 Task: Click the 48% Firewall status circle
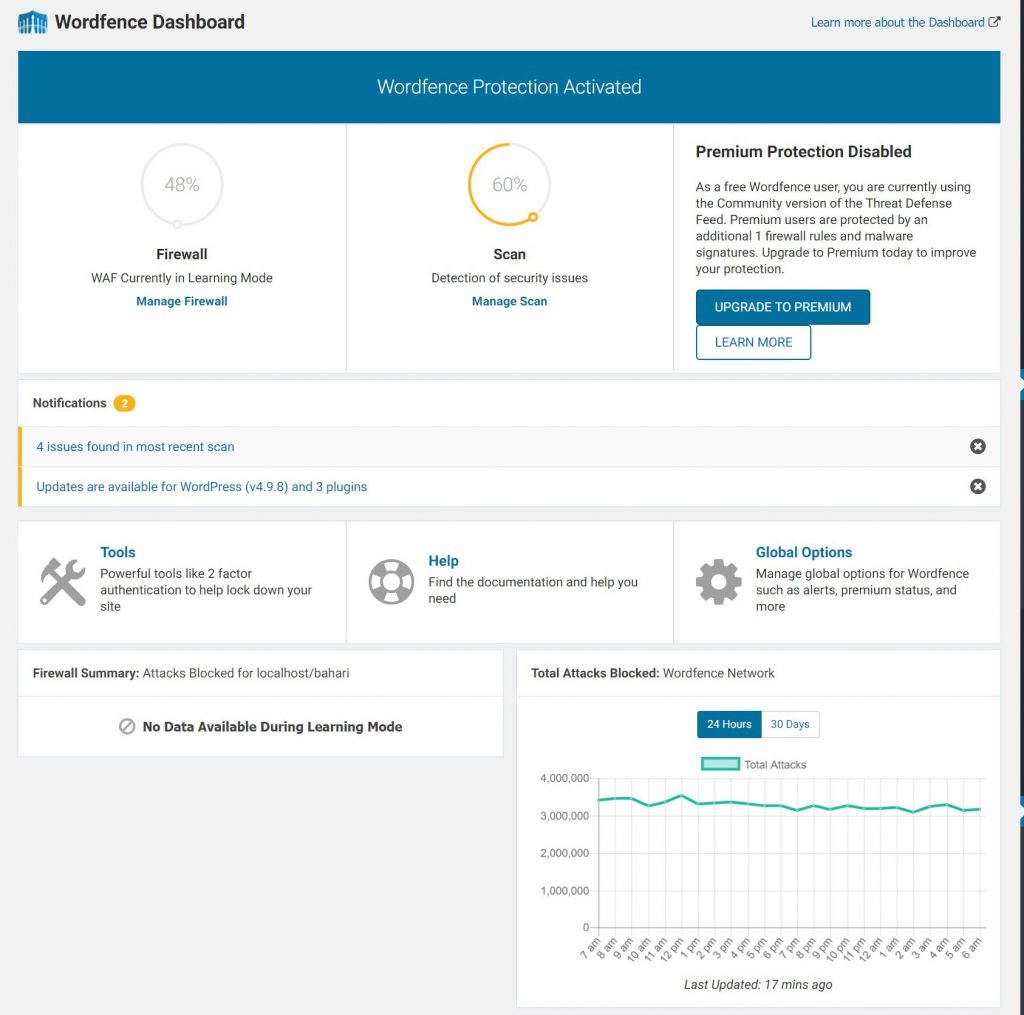pyautogui.click(x=182, y=185)
